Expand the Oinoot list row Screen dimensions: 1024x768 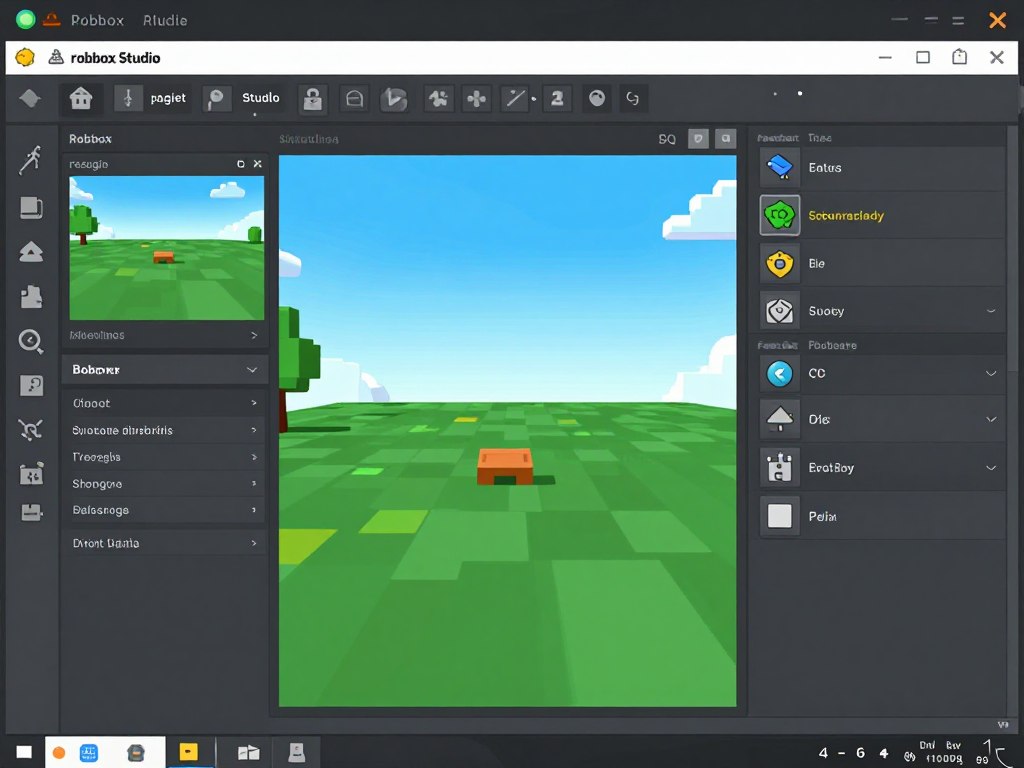(x=165, y=403)
